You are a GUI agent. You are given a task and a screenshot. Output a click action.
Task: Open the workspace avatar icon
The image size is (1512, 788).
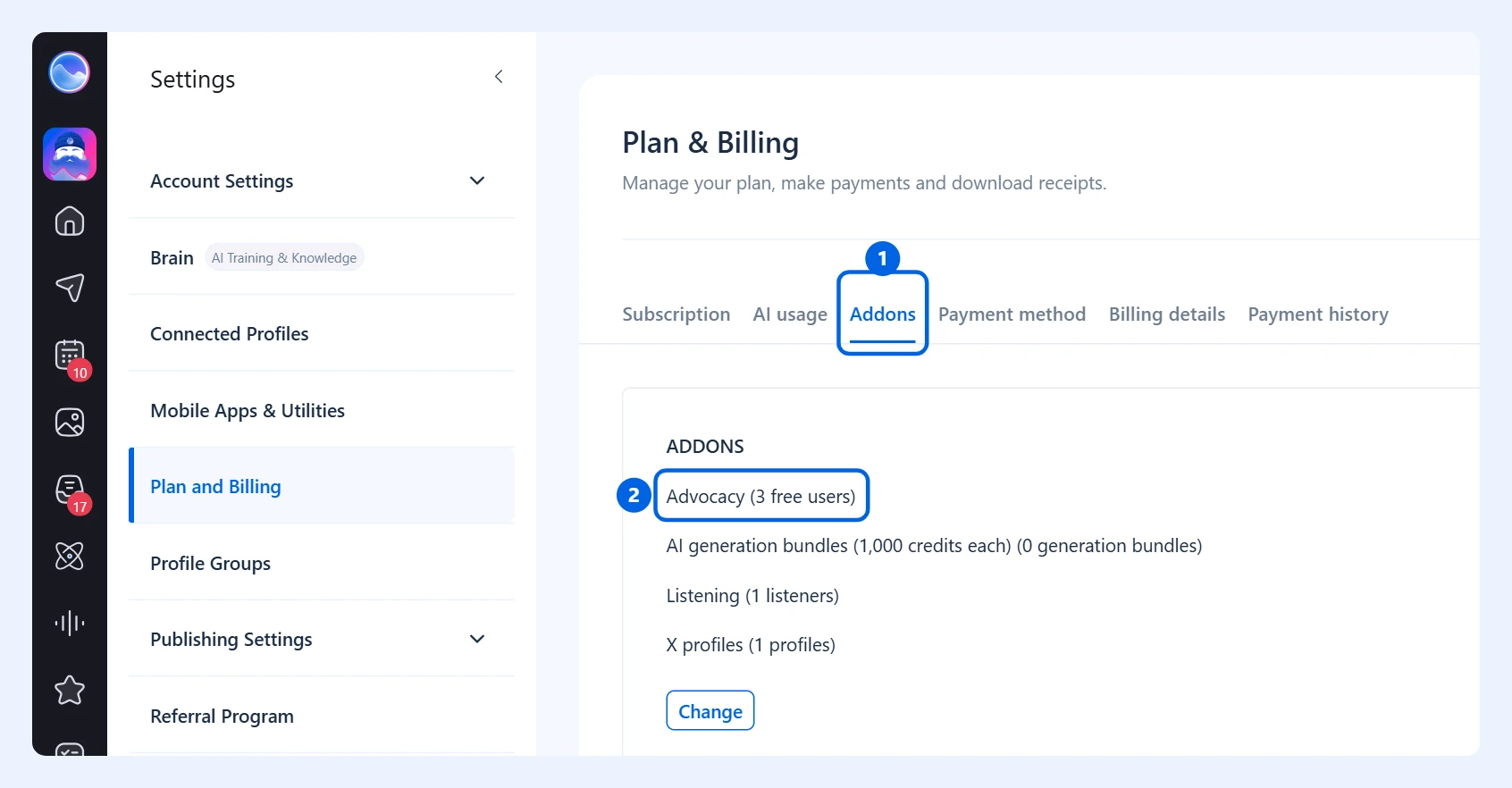click(70, 155)
